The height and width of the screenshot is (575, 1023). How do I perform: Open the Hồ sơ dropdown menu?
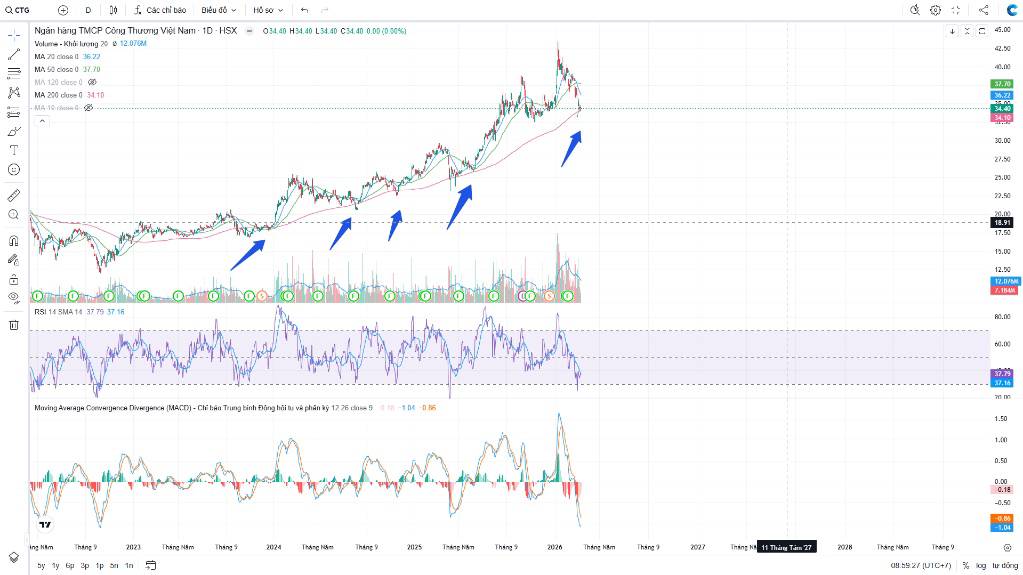pos(268,10)
